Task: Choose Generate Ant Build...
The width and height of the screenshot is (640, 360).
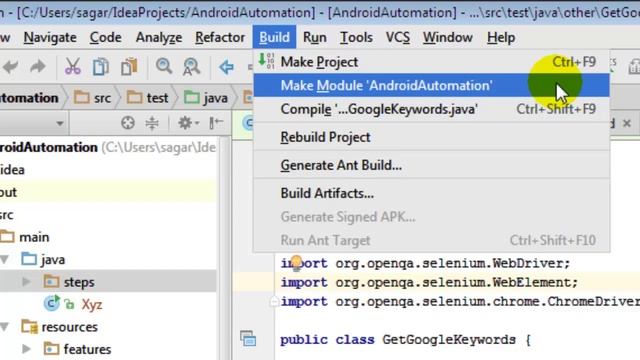Action: (431, 165)
